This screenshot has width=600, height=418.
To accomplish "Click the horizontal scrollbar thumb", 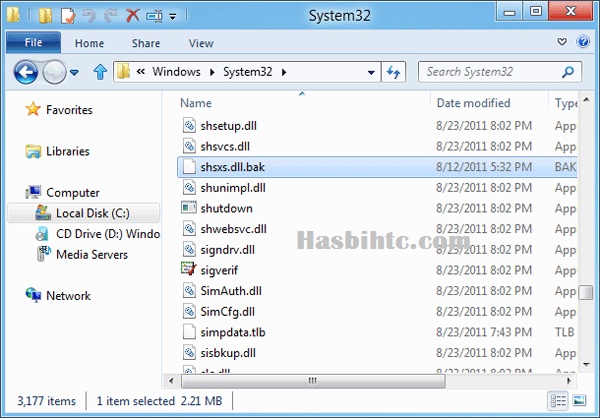I will coord(313,381).
